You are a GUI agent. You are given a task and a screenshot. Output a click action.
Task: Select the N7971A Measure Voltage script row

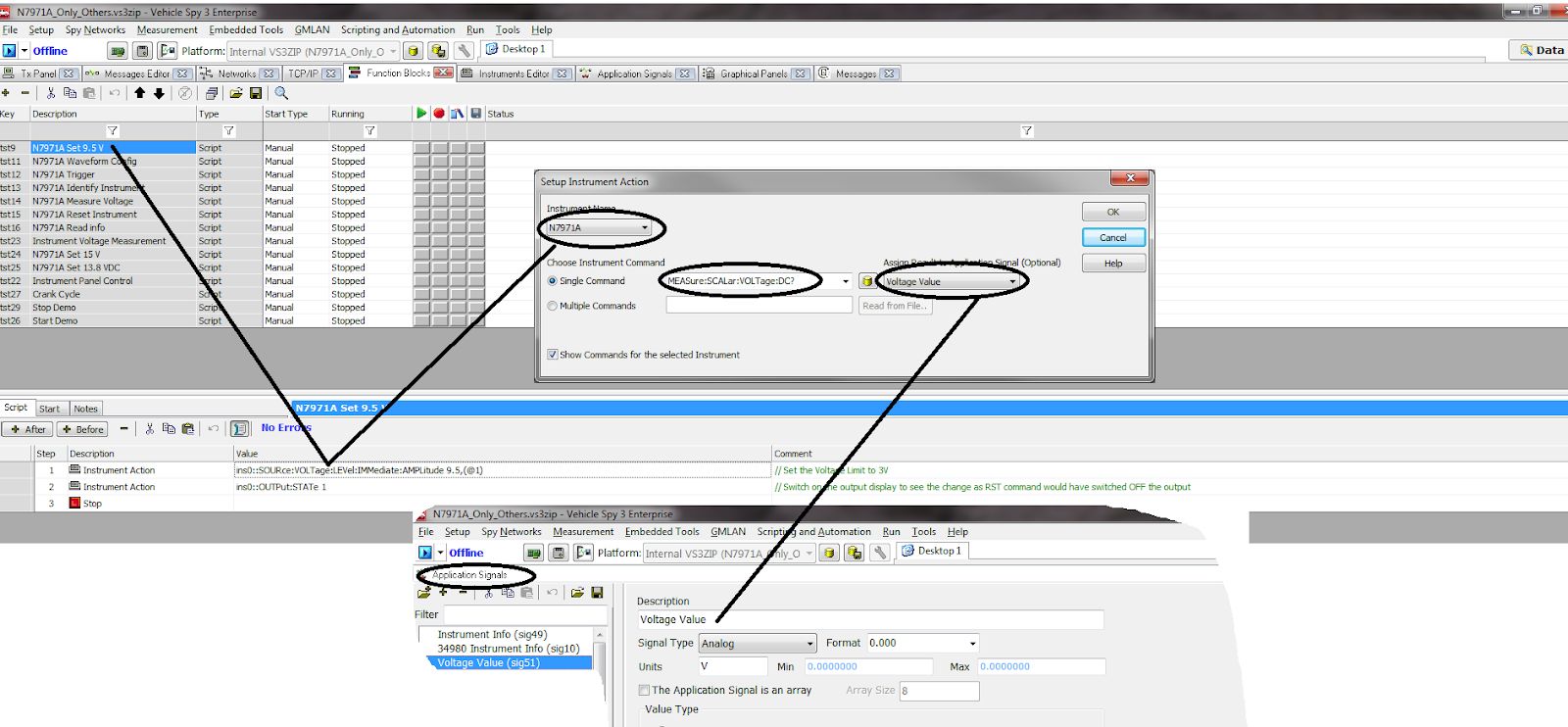point(82,201)
